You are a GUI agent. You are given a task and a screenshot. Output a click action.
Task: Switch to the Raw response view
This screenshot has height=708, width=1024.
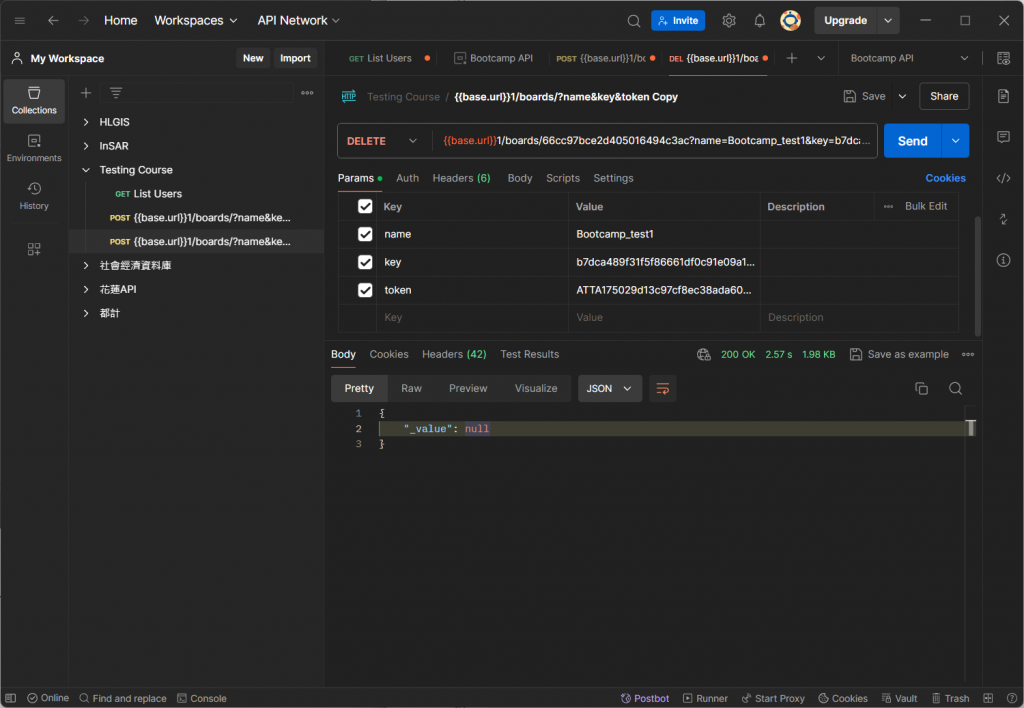pos(411,389)
